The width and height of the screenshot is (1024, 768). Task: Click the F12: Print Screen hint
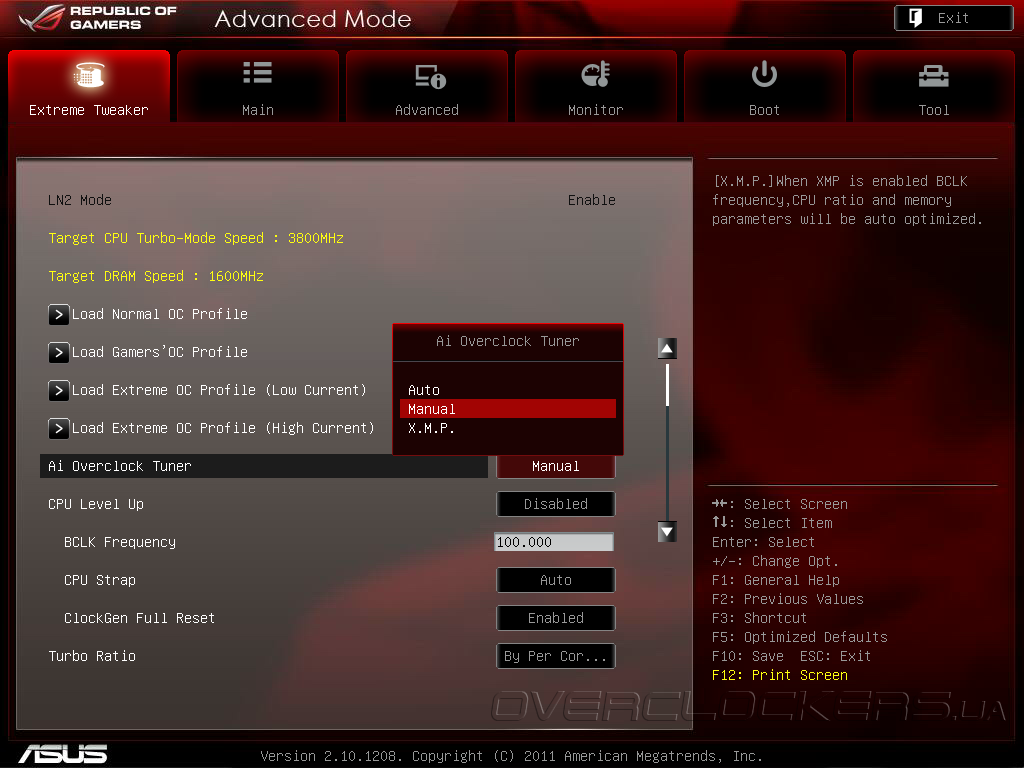pyautogui.click(x=780, y=675)
